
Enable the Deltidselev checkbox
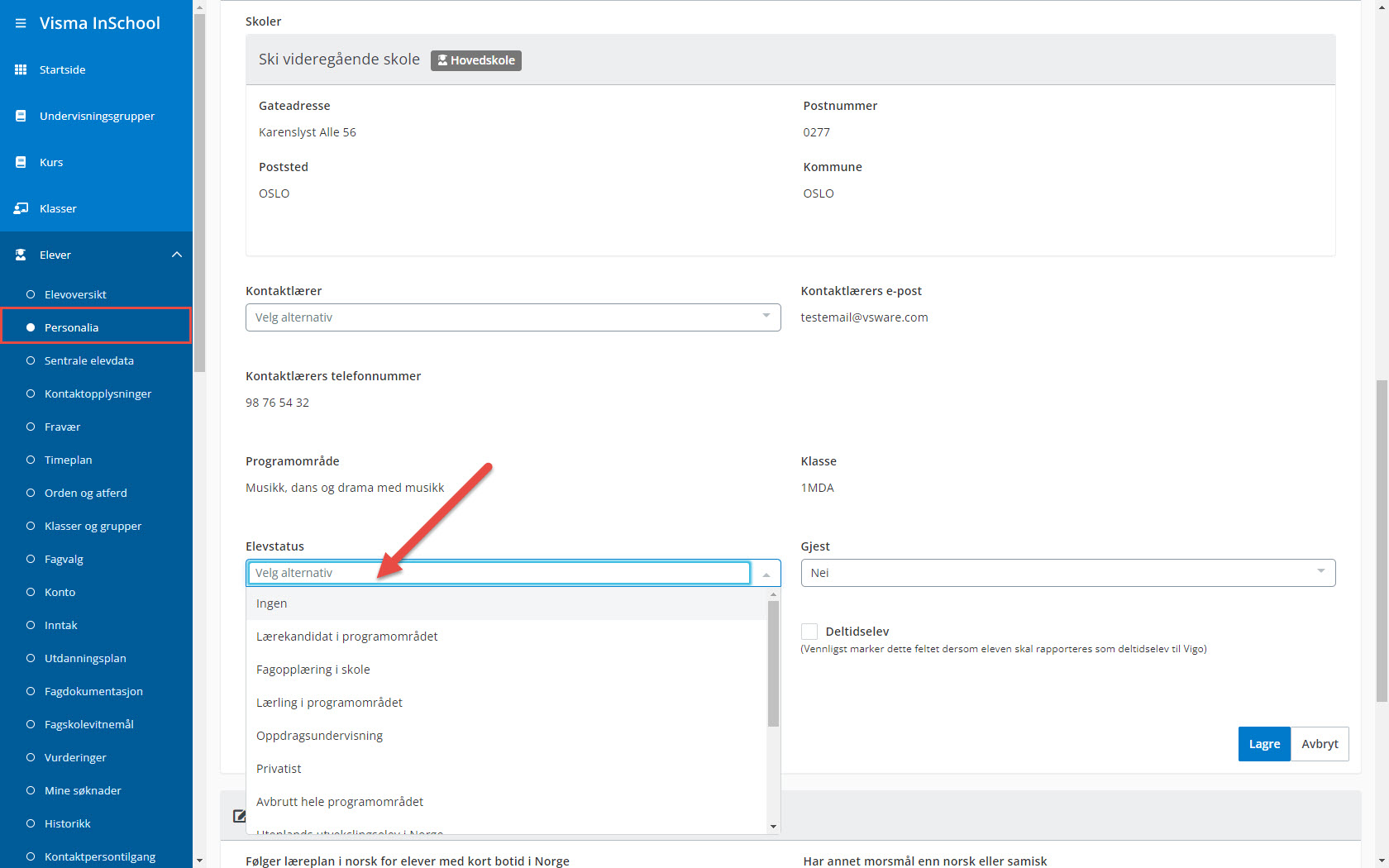pyautogui.click(x=809, y=632)
